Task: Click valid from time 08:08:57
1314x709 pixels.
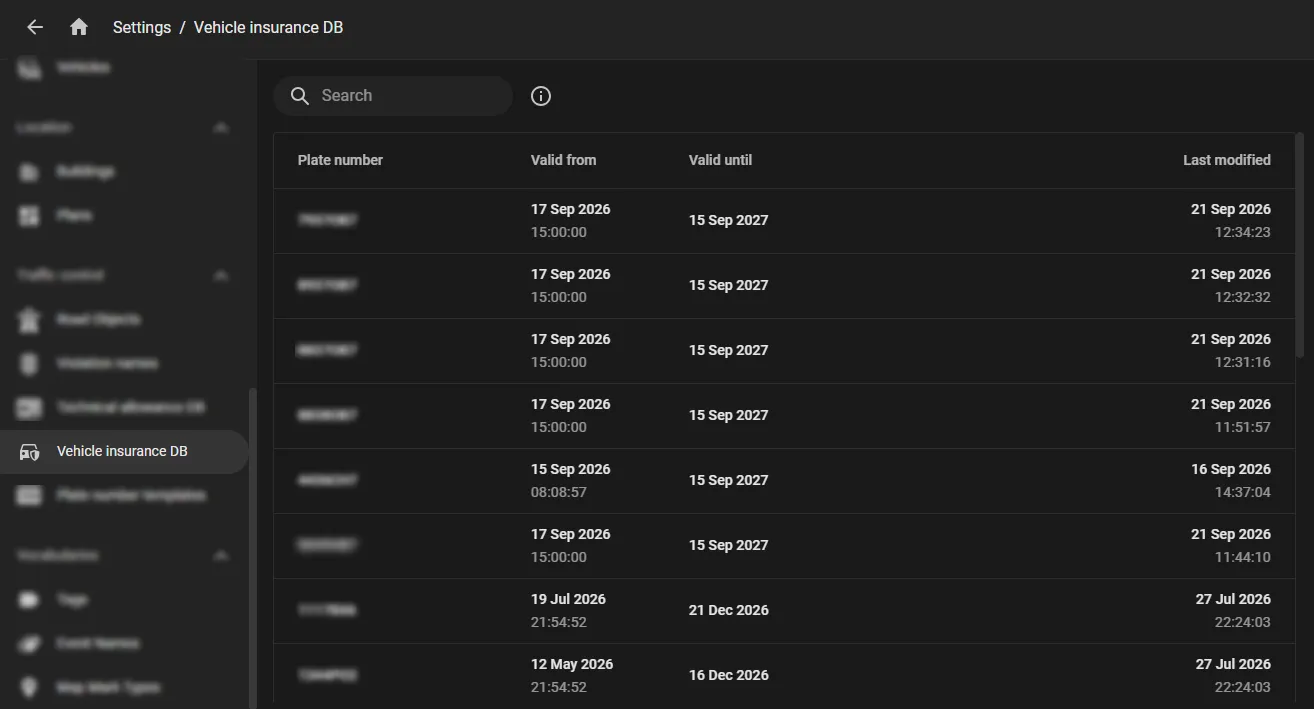Action: (559, 492)
